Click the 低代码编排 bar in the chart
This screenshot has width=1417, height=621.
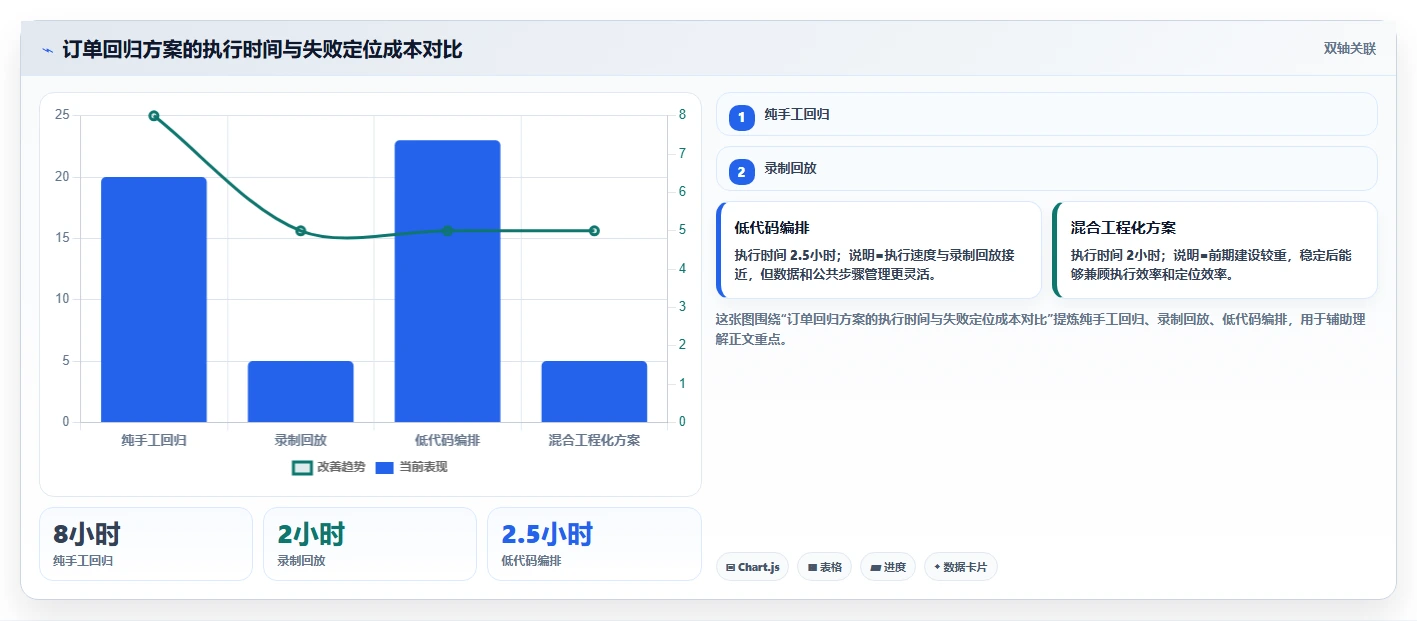coord(447,281)
